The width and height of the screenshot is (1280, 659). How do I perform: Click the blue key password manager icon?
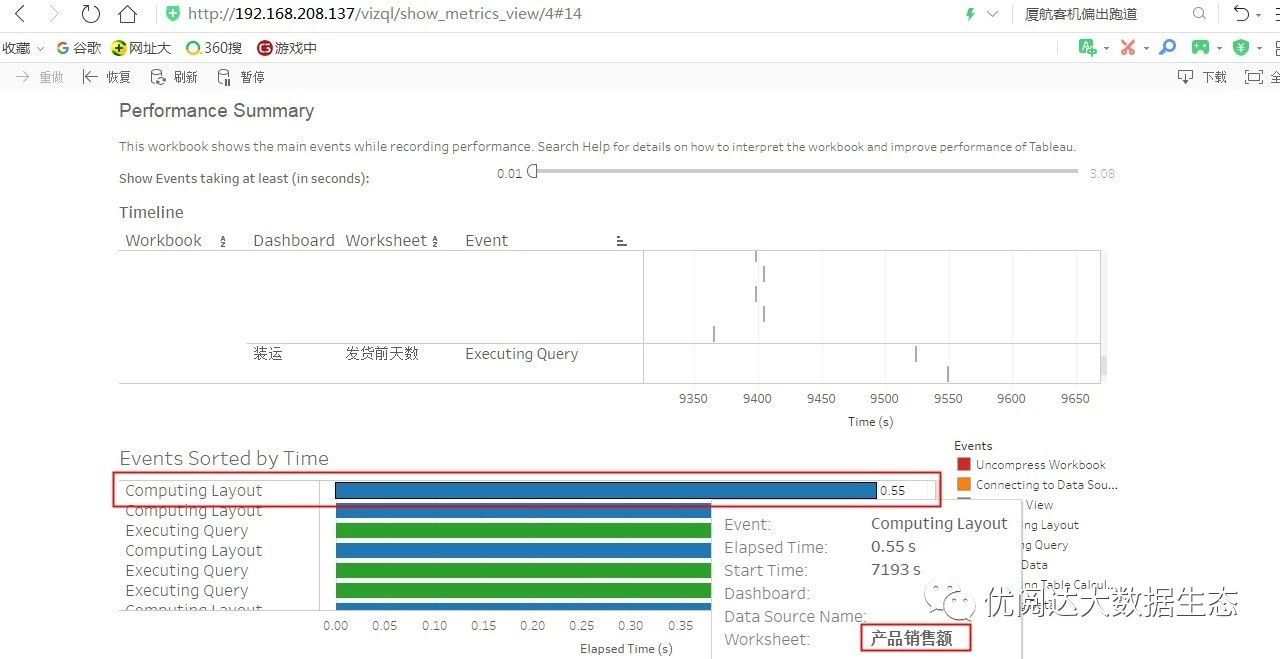pos(1167,47)
